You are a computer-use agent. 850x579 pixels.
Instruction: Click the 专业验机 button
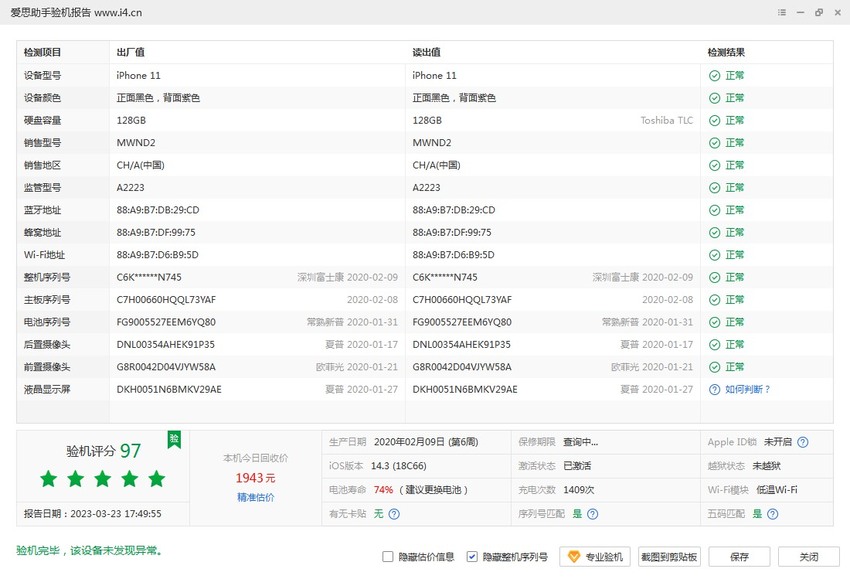pyautogui.click(x=595, y=557)
